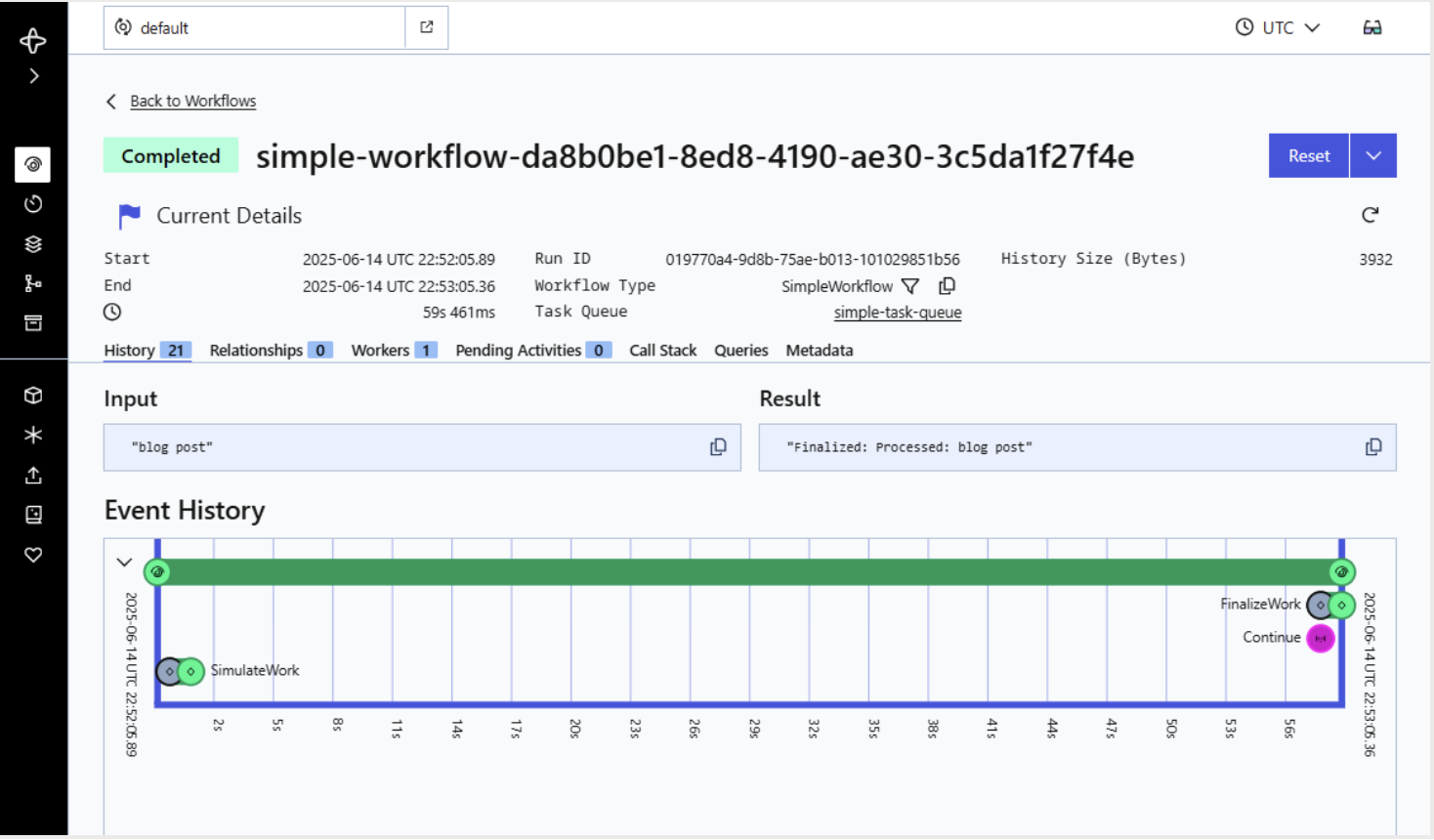1434x840 pixels.
Task: Open the Archive icon in sidebar
Action: (x=33, y=323)
